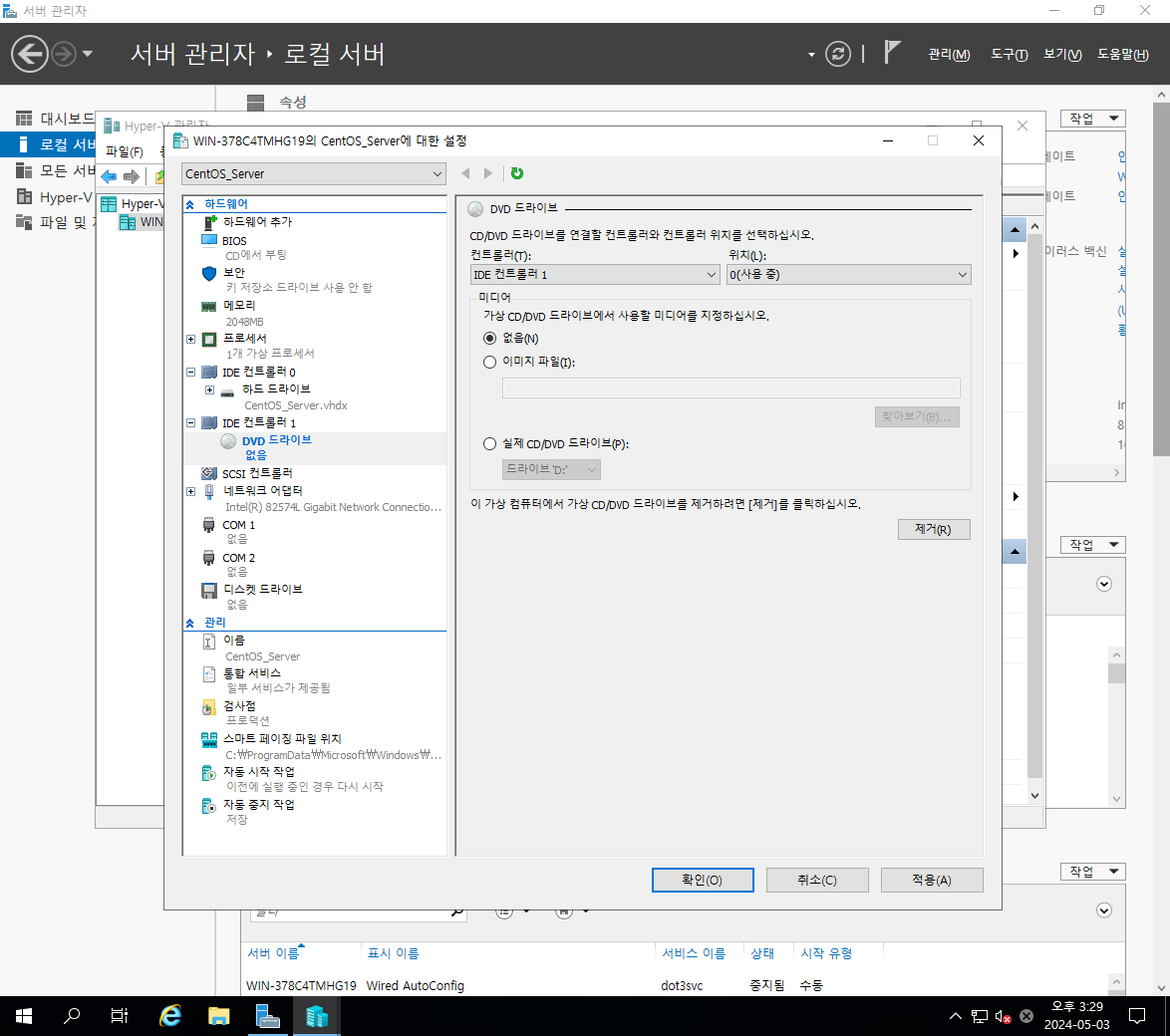Click the image file path input field
This screenshot has height=1036, width=1170.
(731, 388)
